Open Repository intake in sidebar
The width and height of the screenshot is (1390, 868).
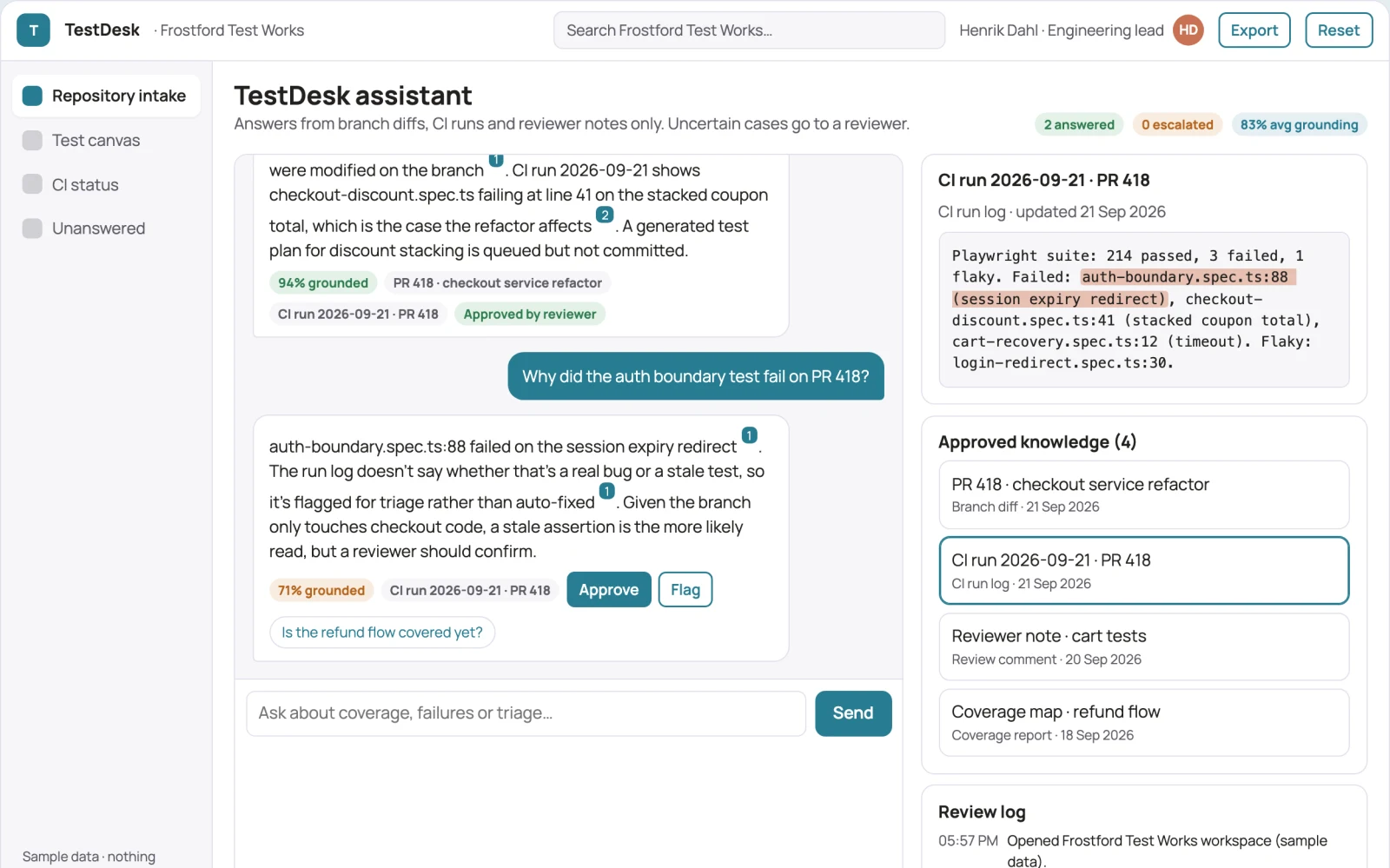tap(106, 96)
